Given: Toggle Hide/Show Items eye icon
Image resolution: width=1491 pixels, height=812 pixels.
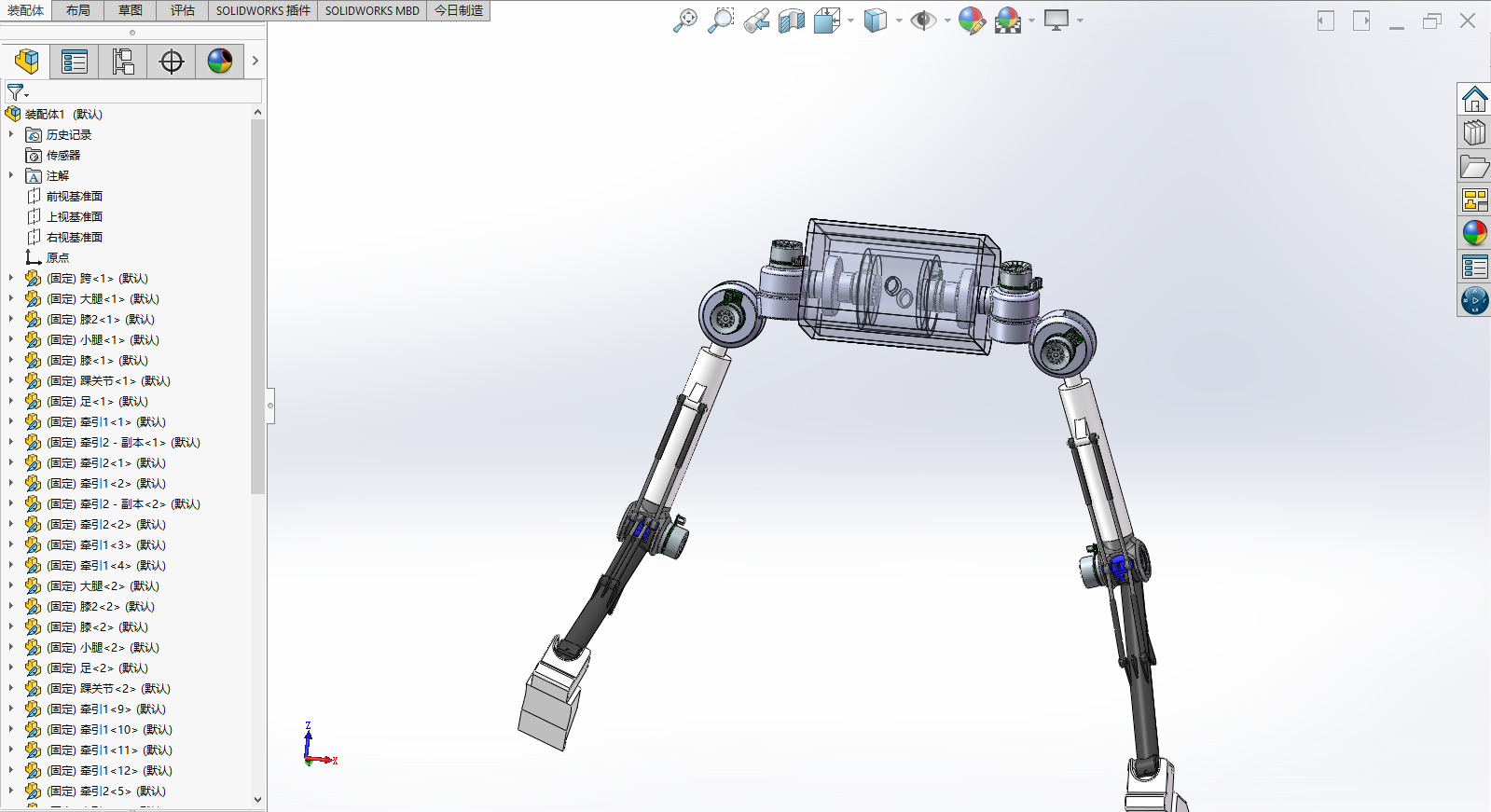Looking at the screenshot, I should 923,21.
